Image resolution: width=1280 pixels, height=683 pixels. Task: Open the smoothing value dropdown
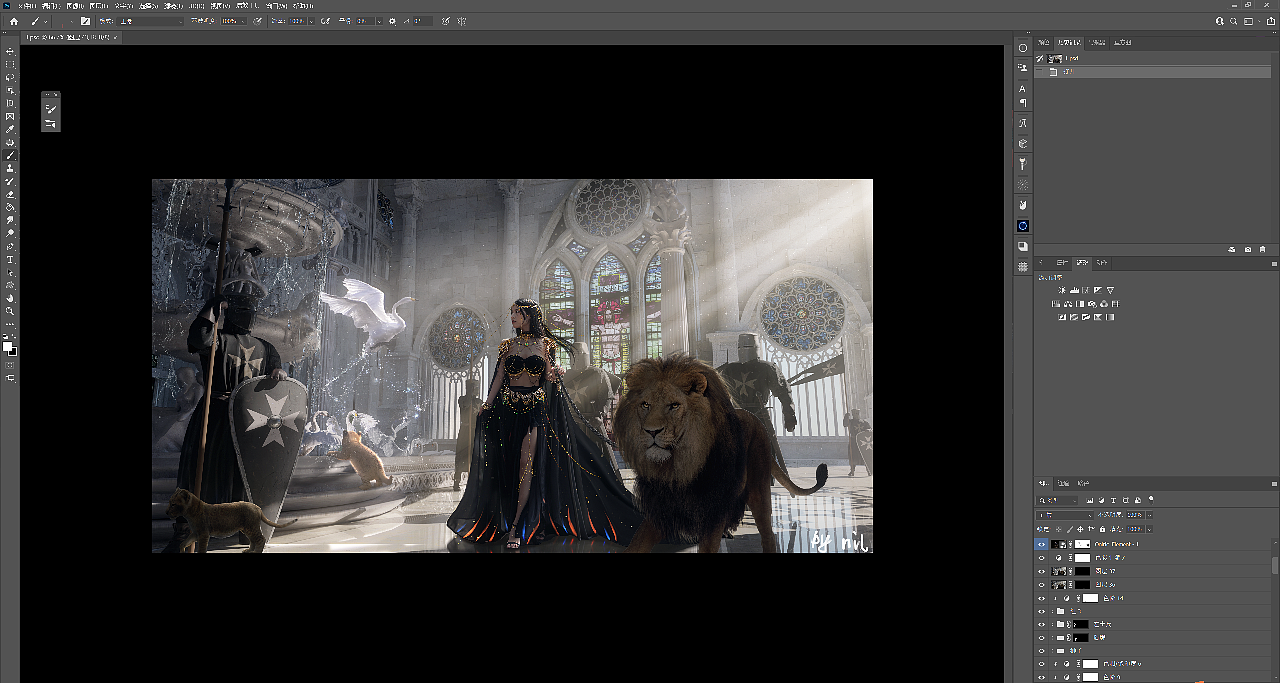(x=379, y=21)
